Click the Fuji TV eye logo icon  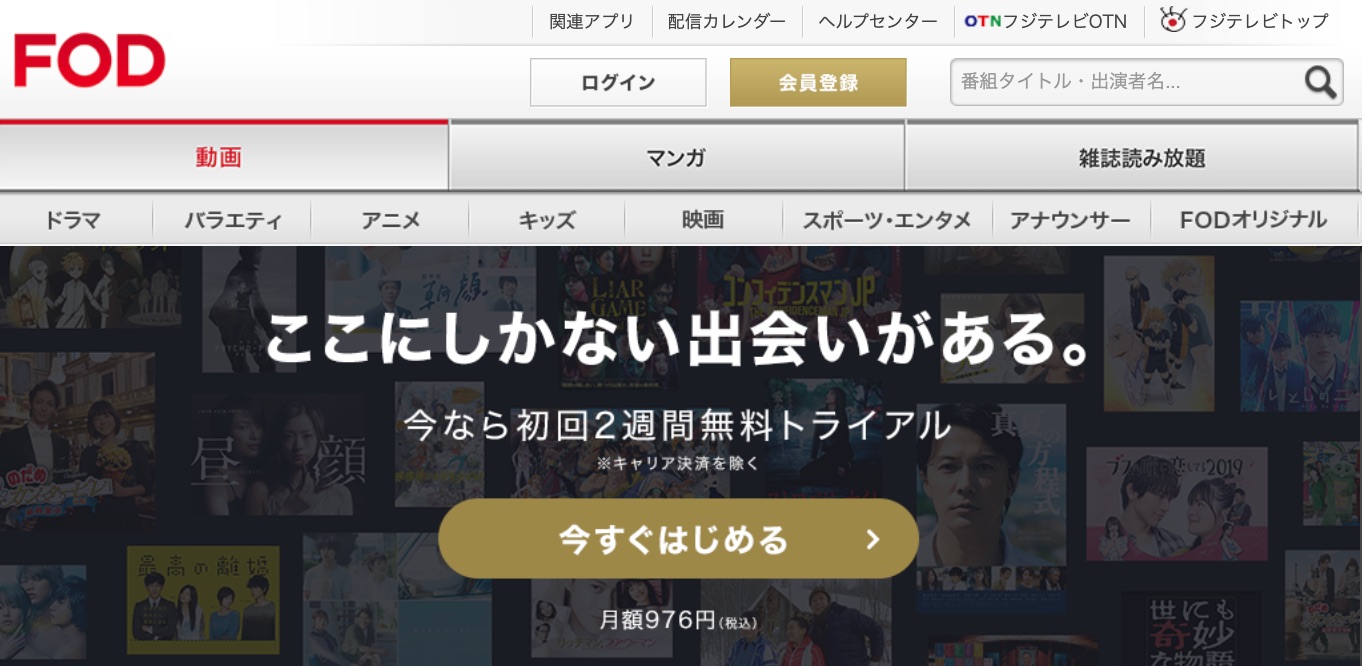coord(1173,19)
